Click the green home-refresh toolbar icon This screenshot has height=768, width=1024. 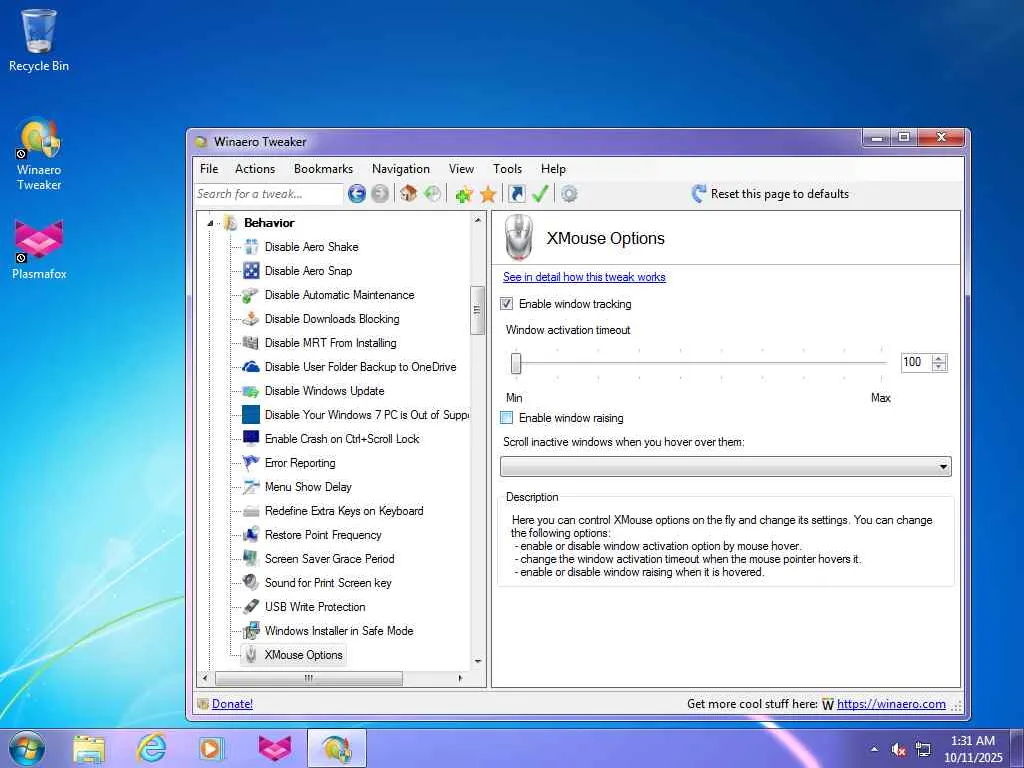pos(432,193)
